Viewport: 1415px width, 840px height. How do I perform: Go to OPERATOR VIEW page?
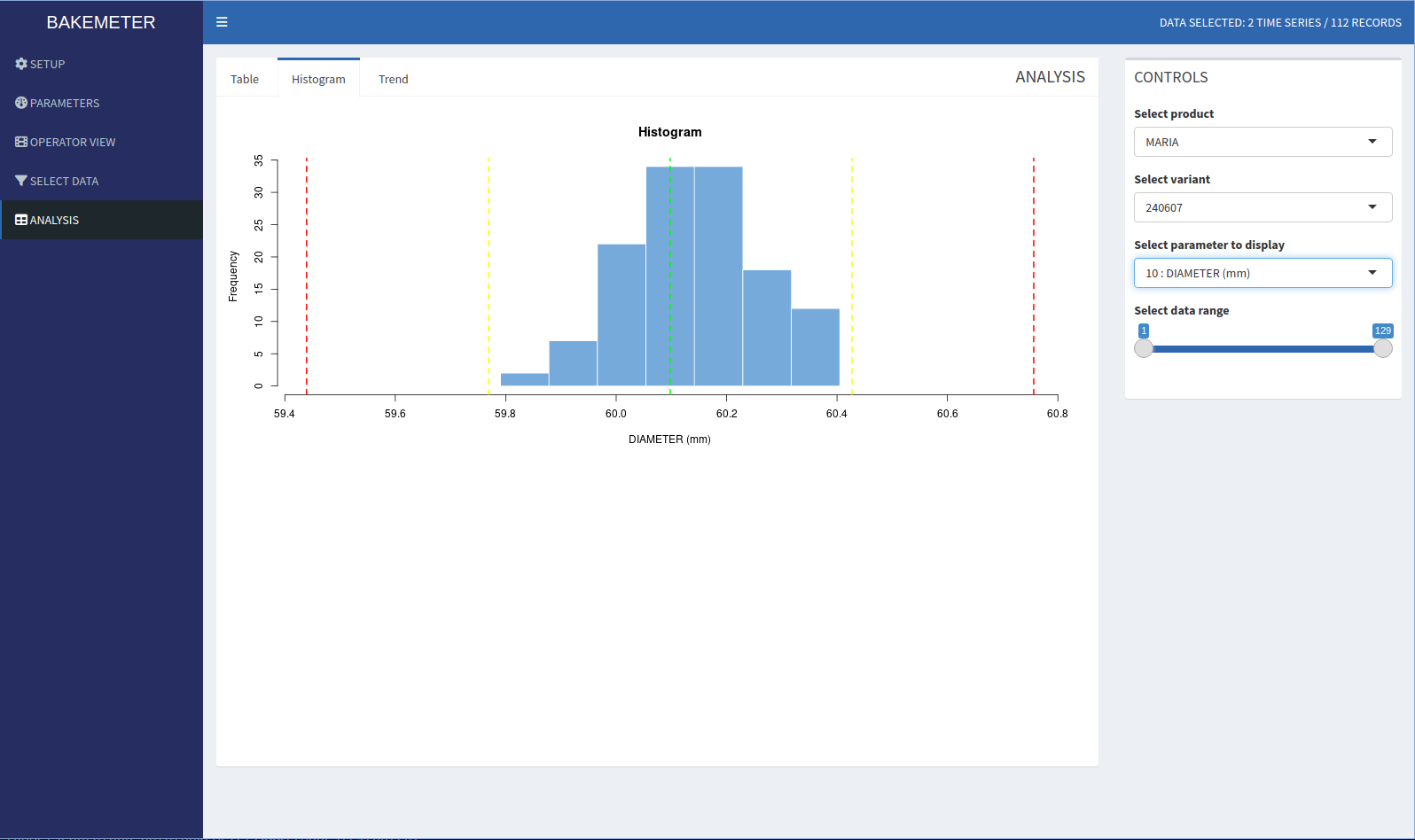click(x=73, y=142)
